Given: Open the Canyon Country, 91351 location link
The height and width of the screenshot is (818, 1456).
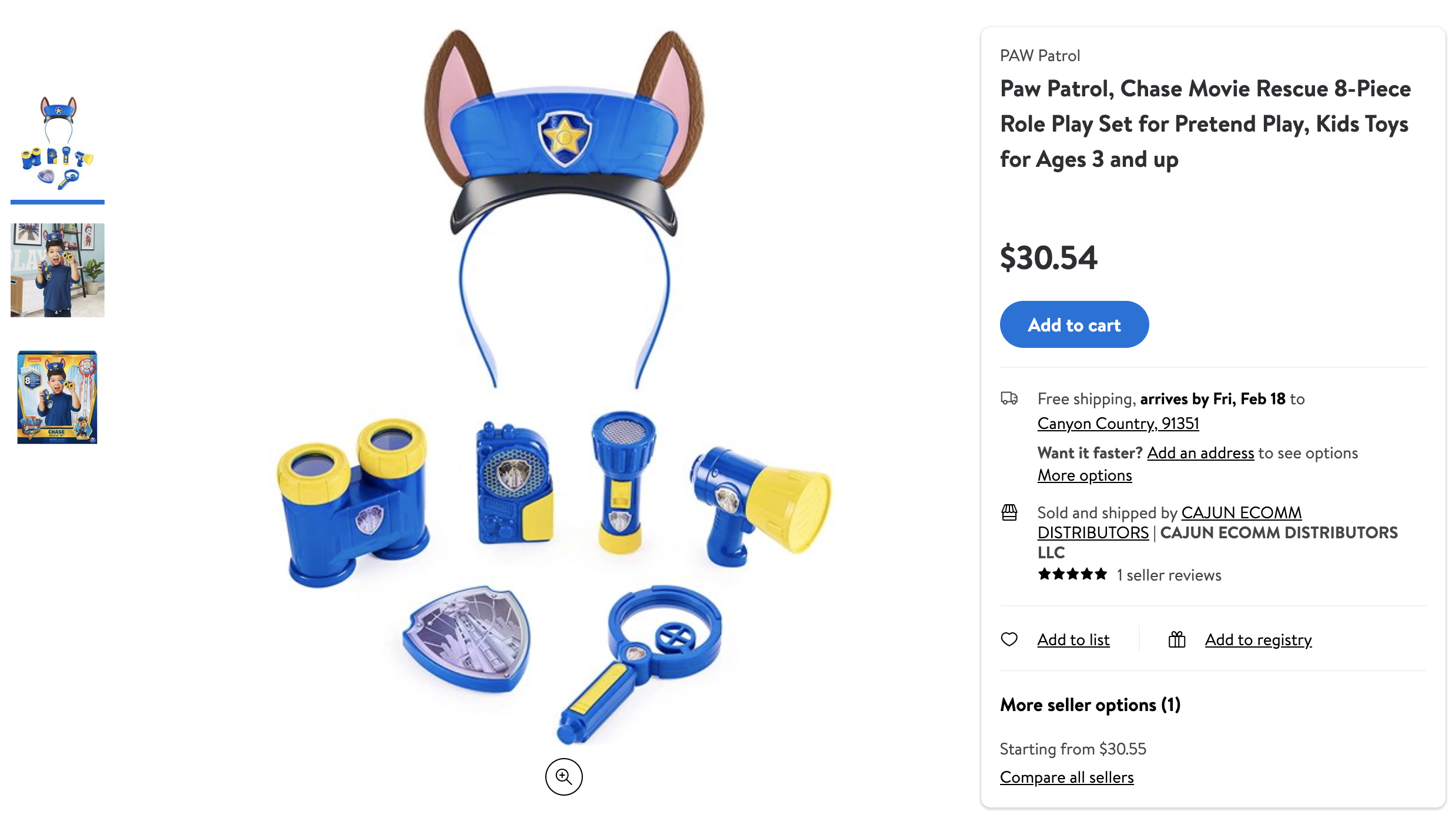Looking at the screenshot, I should click(1118, 423).
